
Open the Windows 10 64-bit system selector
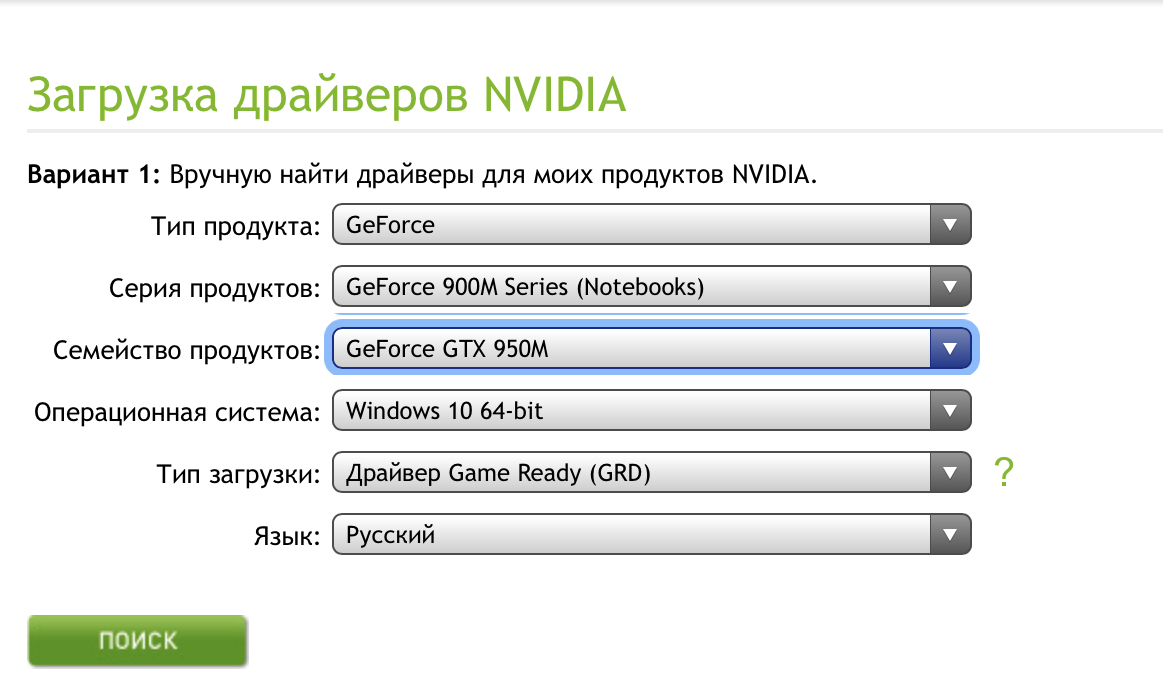coord(630,411)
